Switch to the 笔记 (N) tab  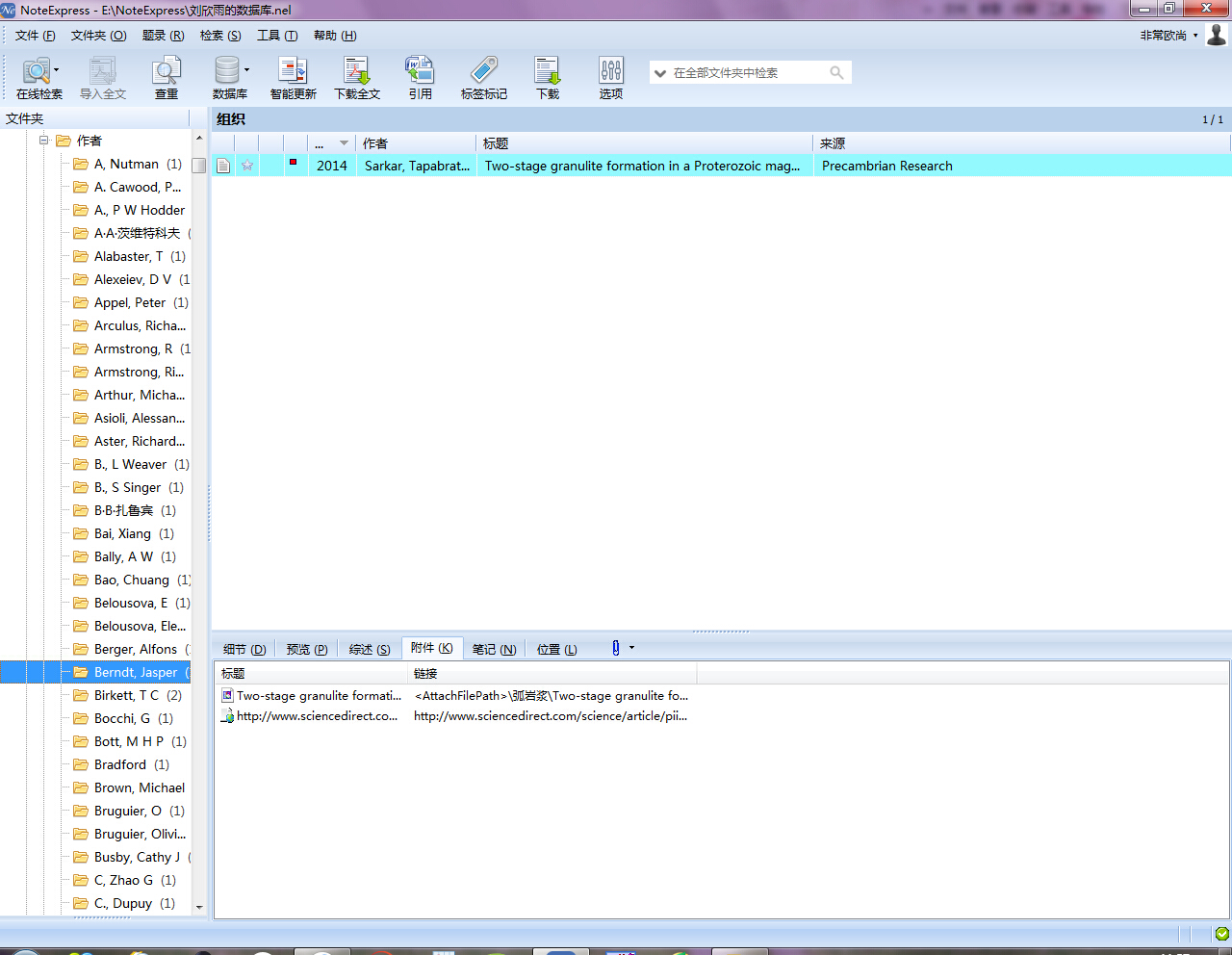pyautogui.click(x=495, y=649)
